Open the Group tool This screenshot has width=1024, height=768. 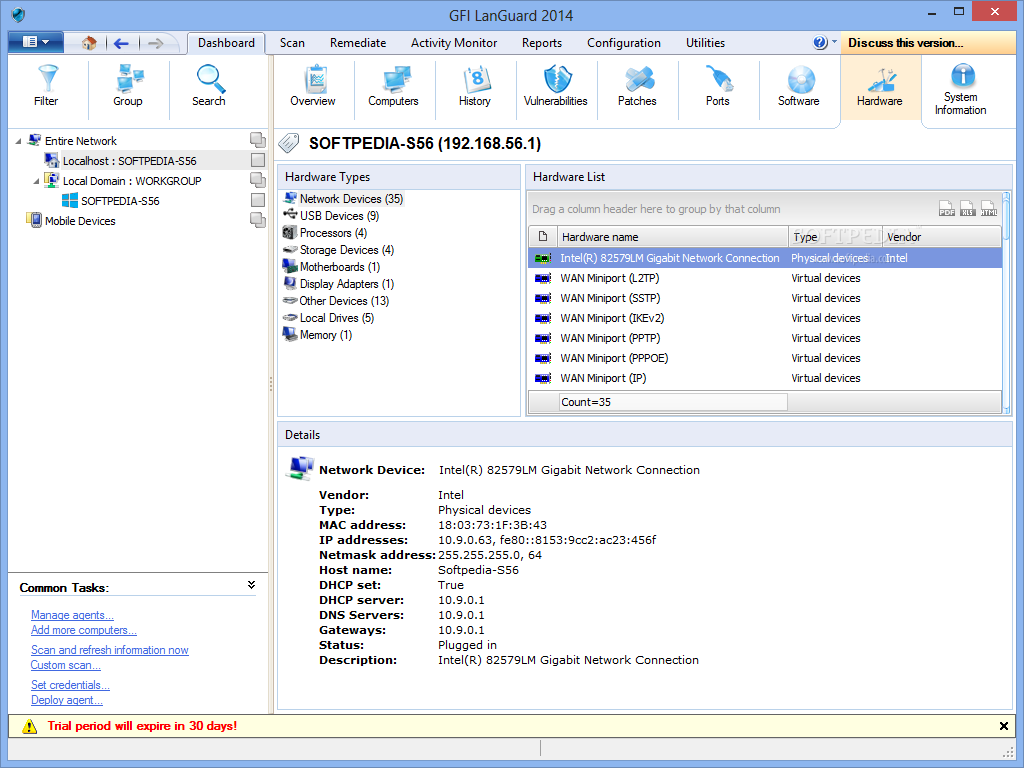pyautogui.click(x=128, y=86)
